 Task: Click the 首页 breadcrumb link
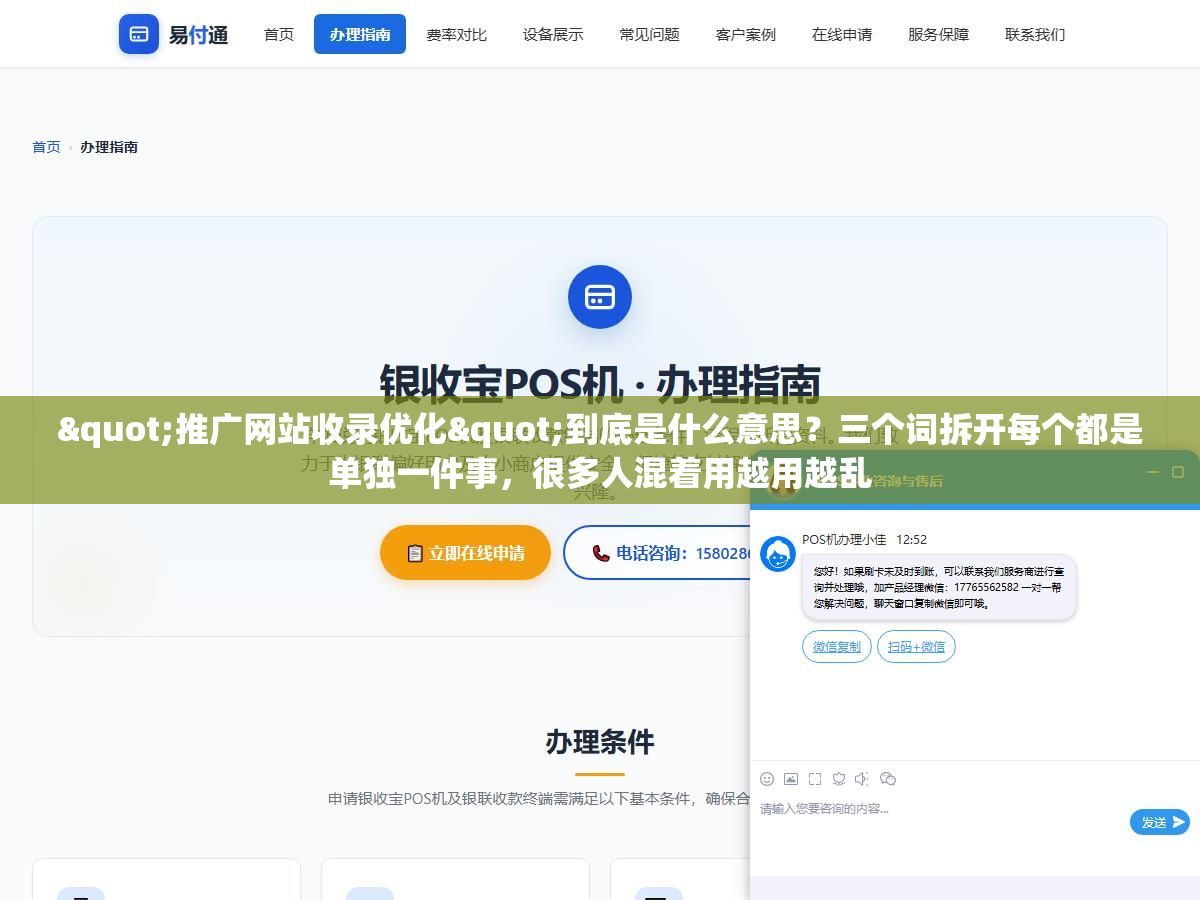tap(46, 147)
